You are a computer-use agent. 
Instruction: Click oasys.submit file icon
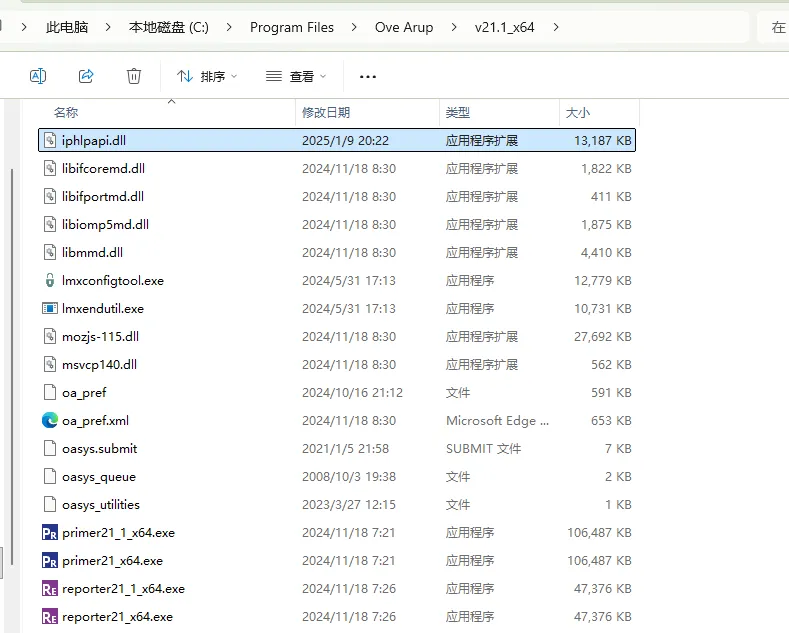[50, 448]
